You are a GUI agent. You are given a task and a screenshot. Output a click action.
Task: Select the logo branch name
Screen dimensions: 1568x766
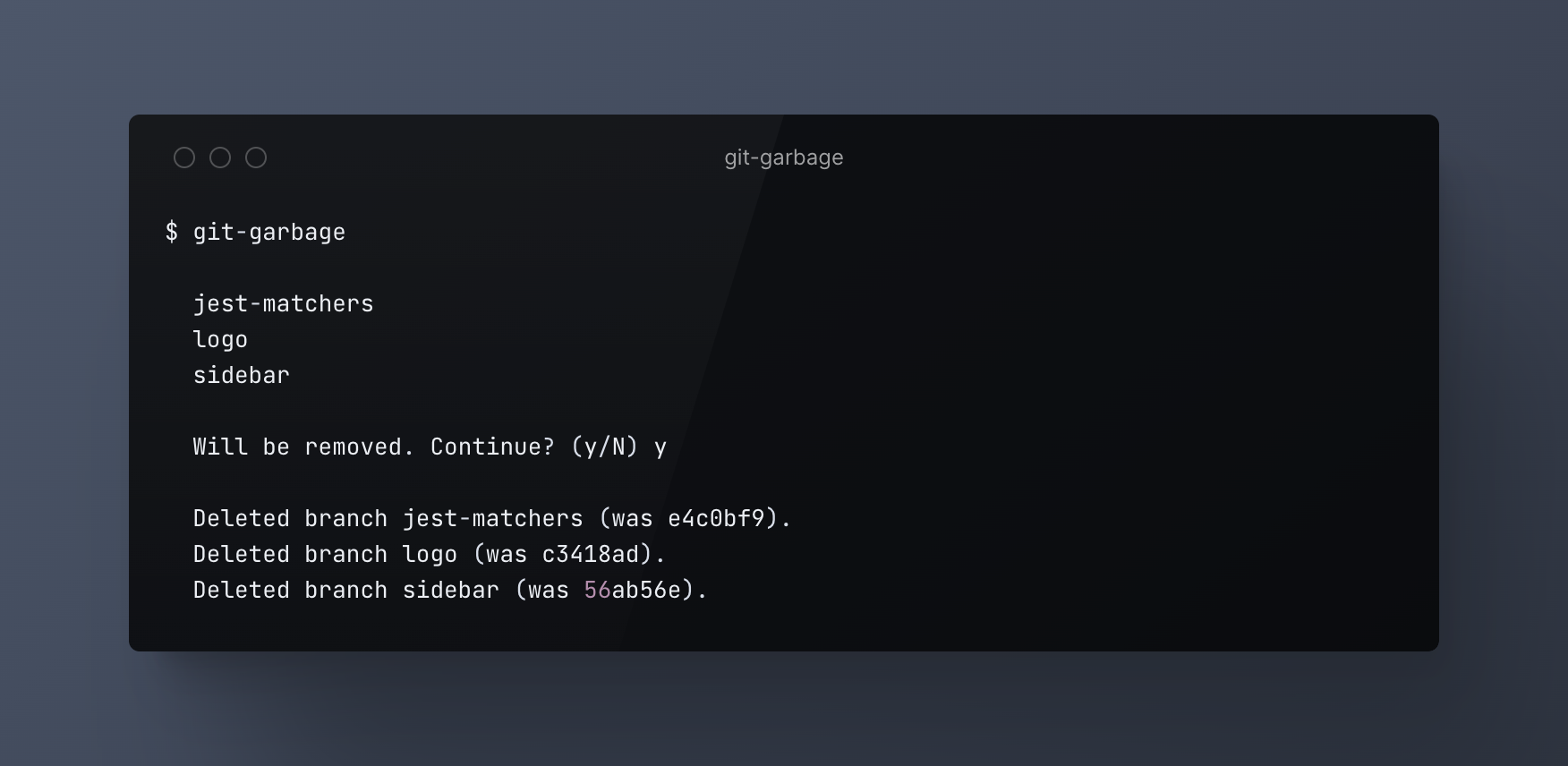tap(220, 339)
